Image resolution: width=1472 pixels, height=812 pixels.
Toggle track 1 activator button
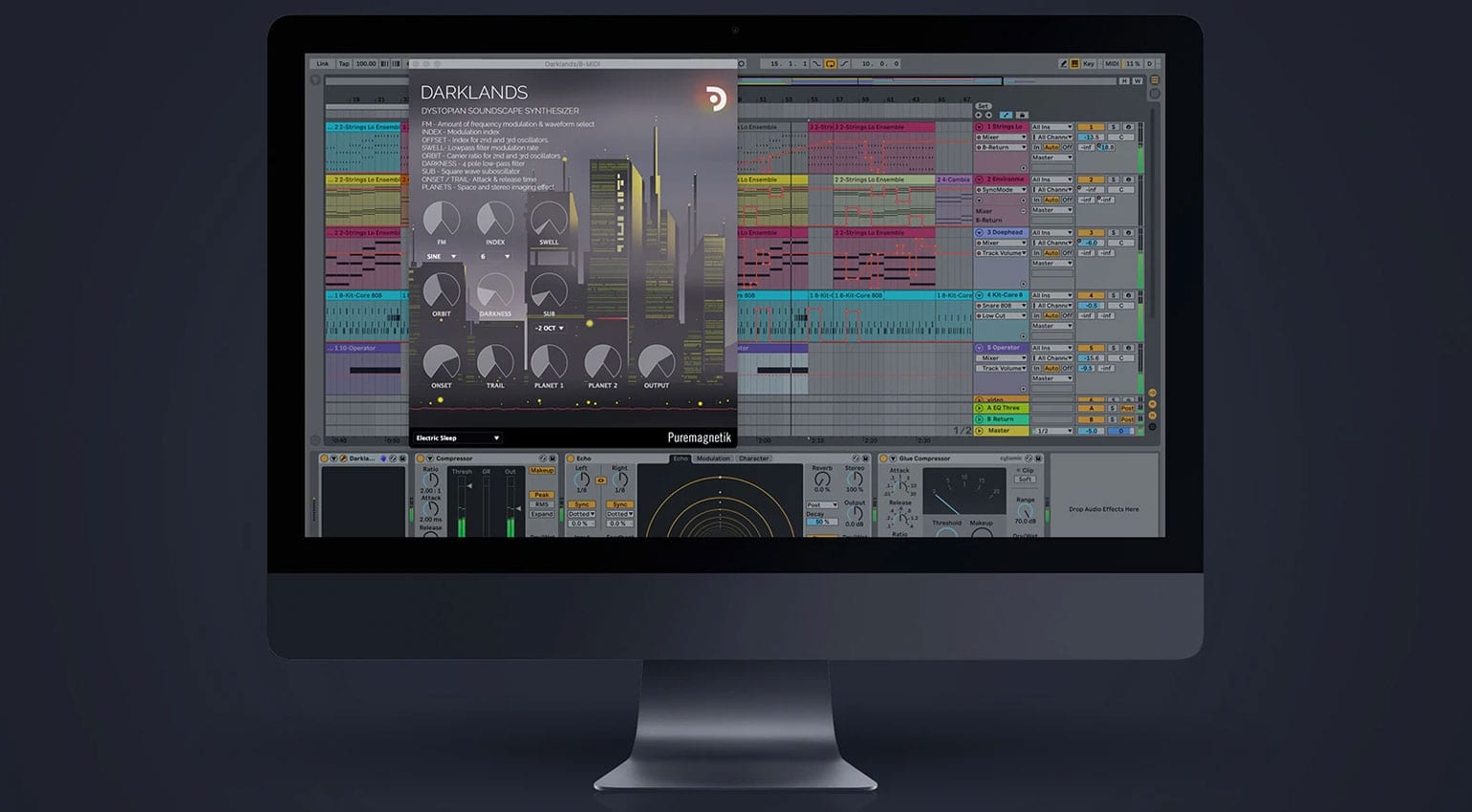tap(1091, 127)
